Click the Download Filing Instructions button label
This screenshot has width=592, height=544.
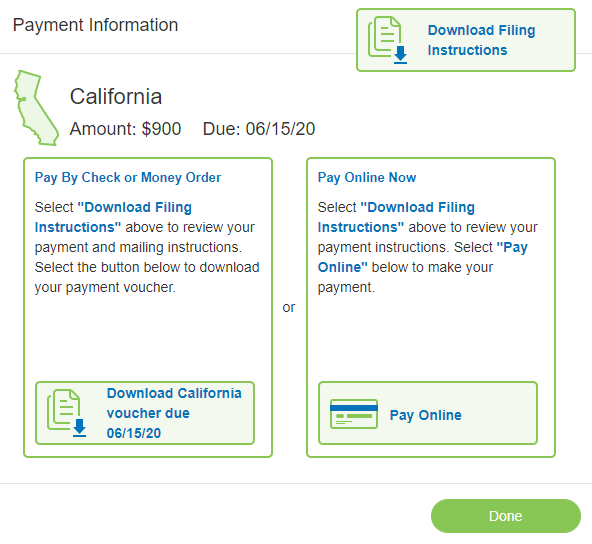[x=481, y=40]
